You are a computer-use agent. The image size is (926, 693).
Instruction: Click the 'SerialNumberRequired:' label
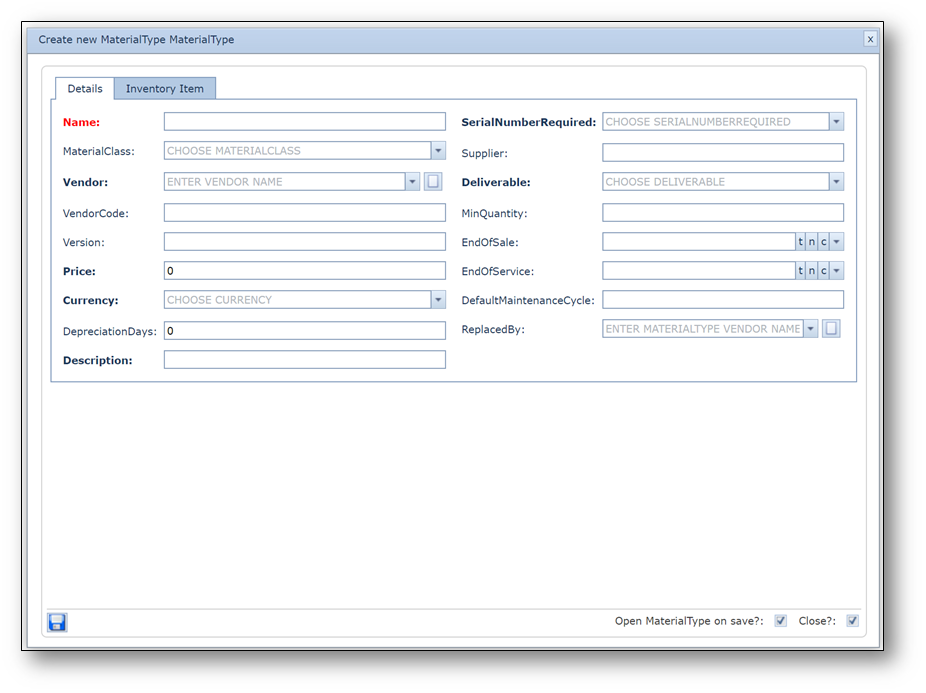[529, 122]
